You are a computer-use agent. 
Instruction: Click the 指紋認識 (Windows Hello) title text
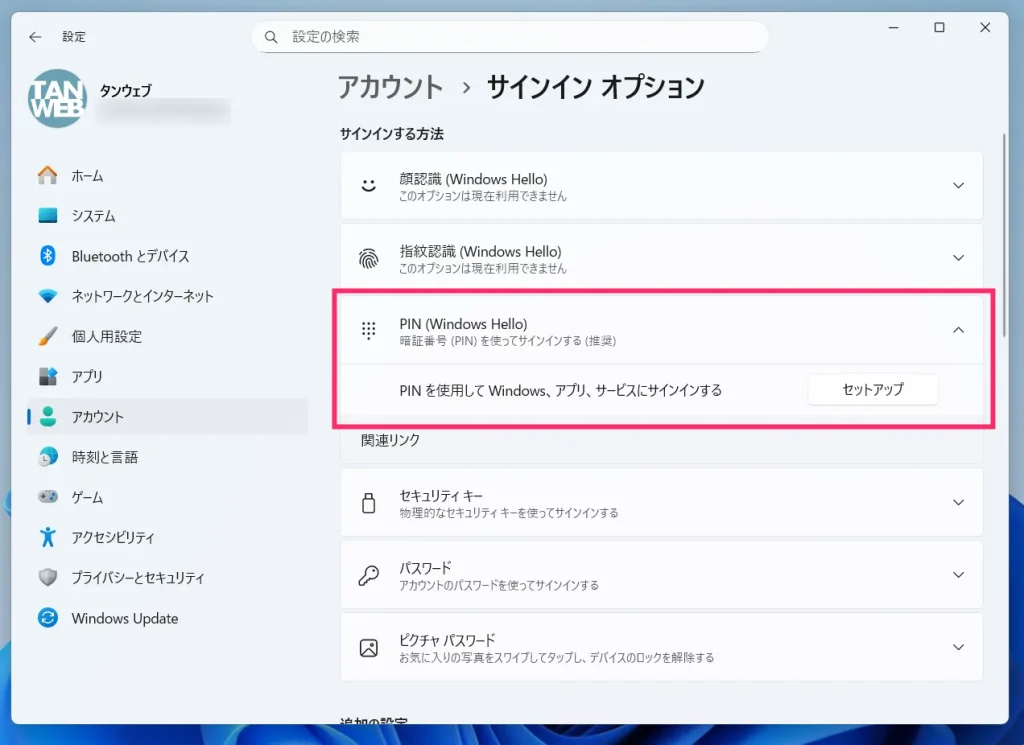(480, 251)
